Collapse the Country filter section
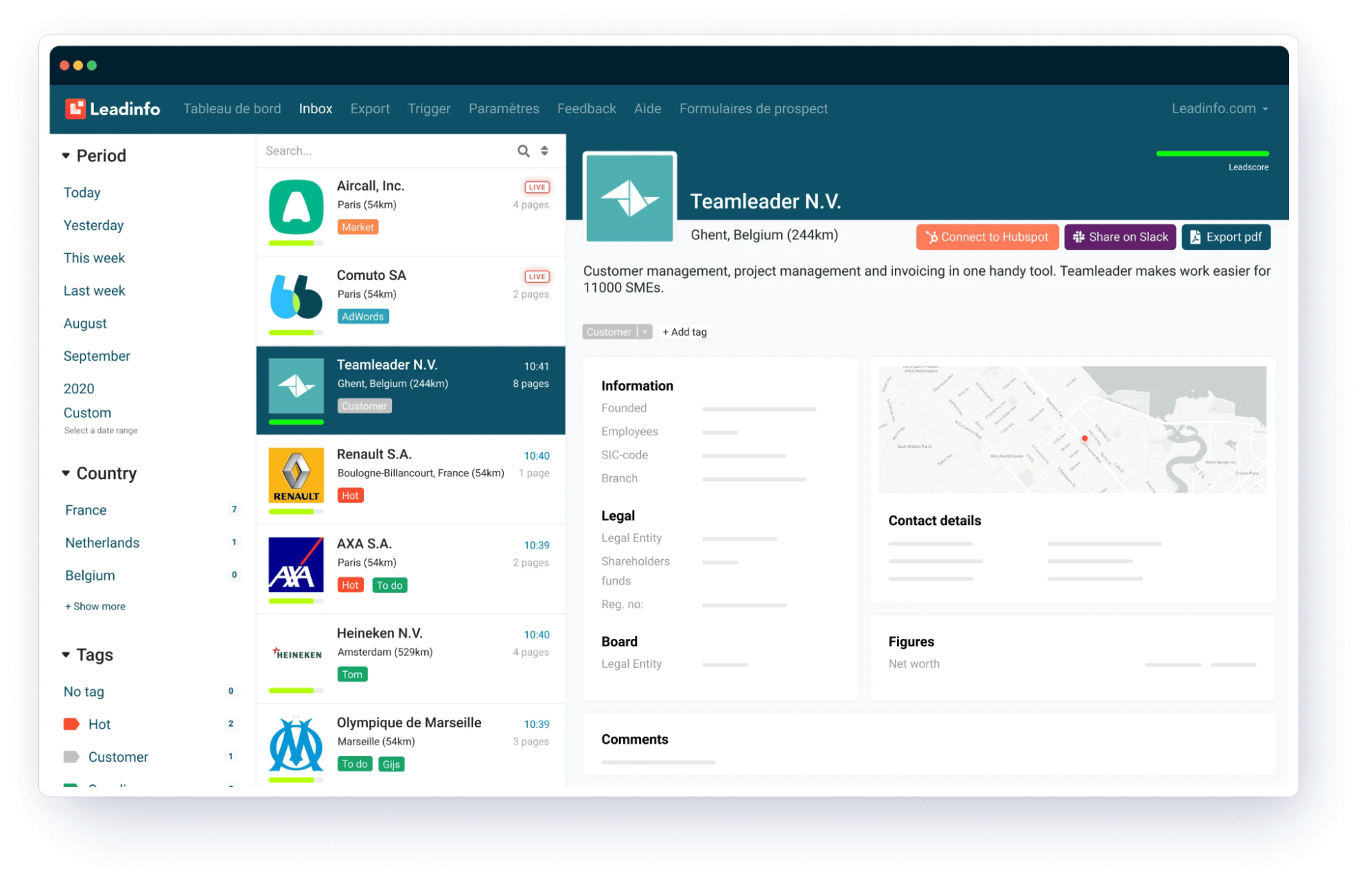Image resolution: width=1372 pixels, height=890 pixels. [67, 473]
